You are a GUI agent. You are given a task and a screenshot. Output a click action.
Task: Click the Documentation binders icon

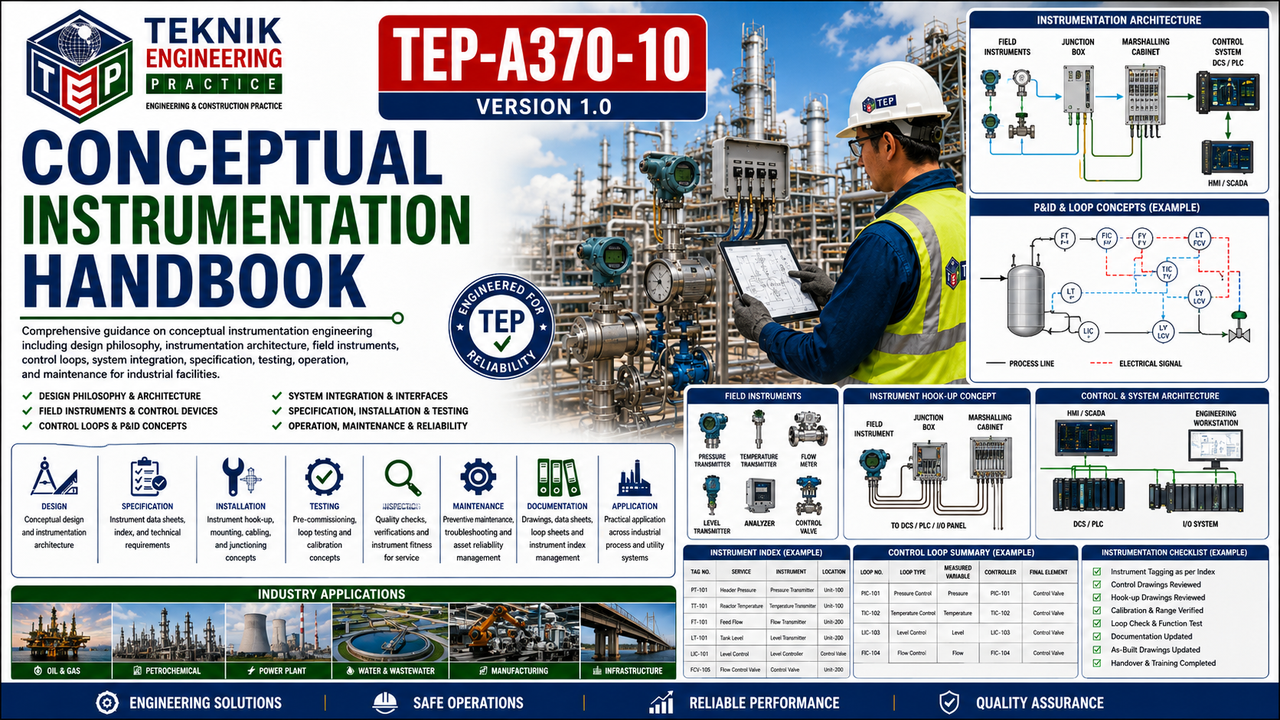pos(557,477)
